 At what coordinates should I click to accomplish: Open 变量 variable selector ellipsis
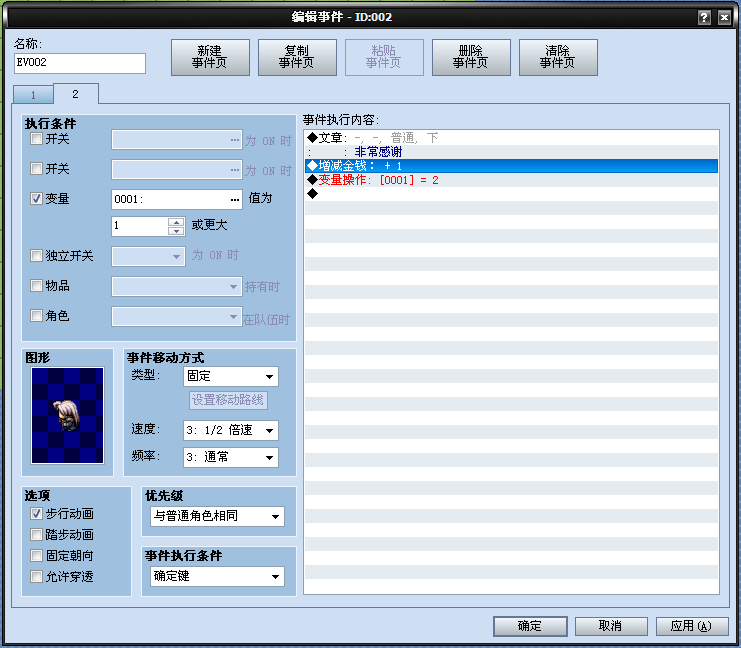235,199
